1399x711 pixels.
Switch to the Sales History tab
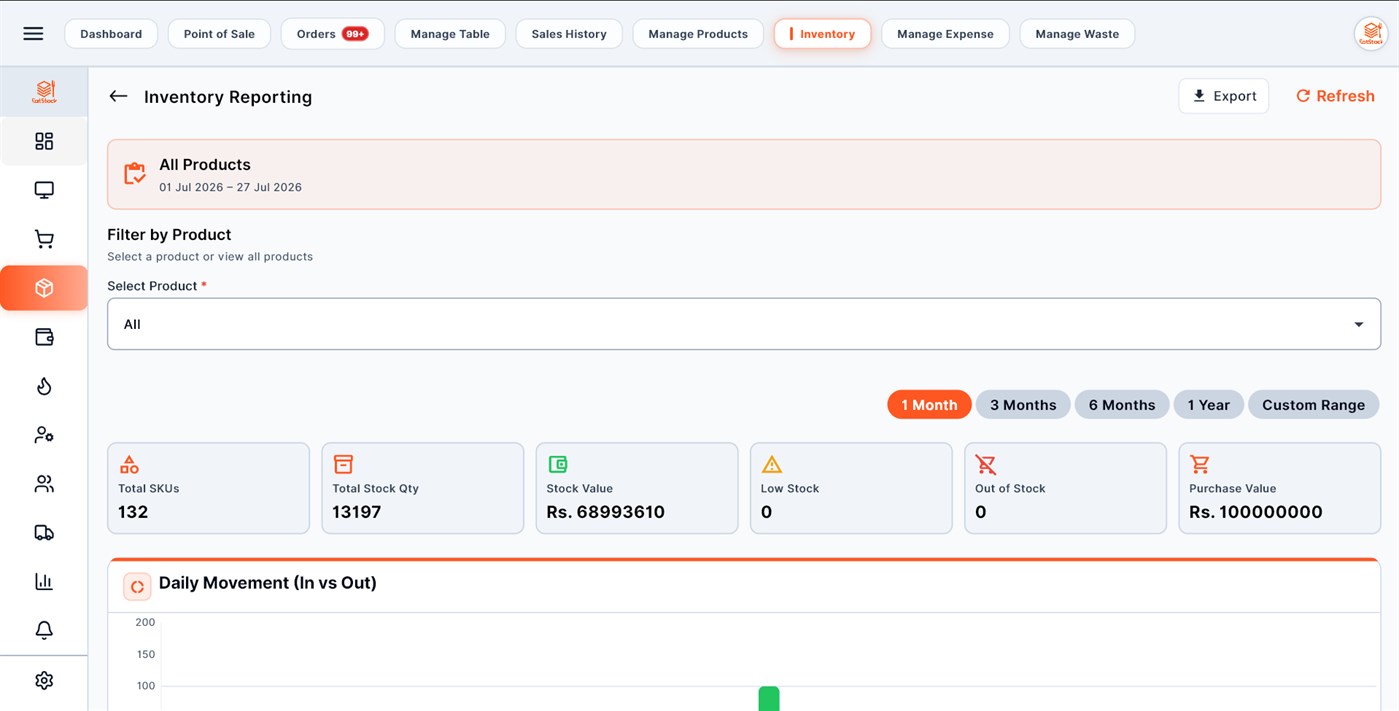tap(569, 34)
